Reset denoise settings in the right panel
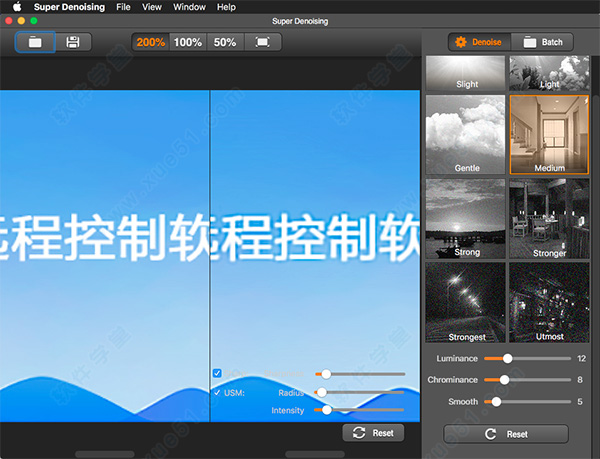This screenshot has width=600, height=459. click(506, 434)
